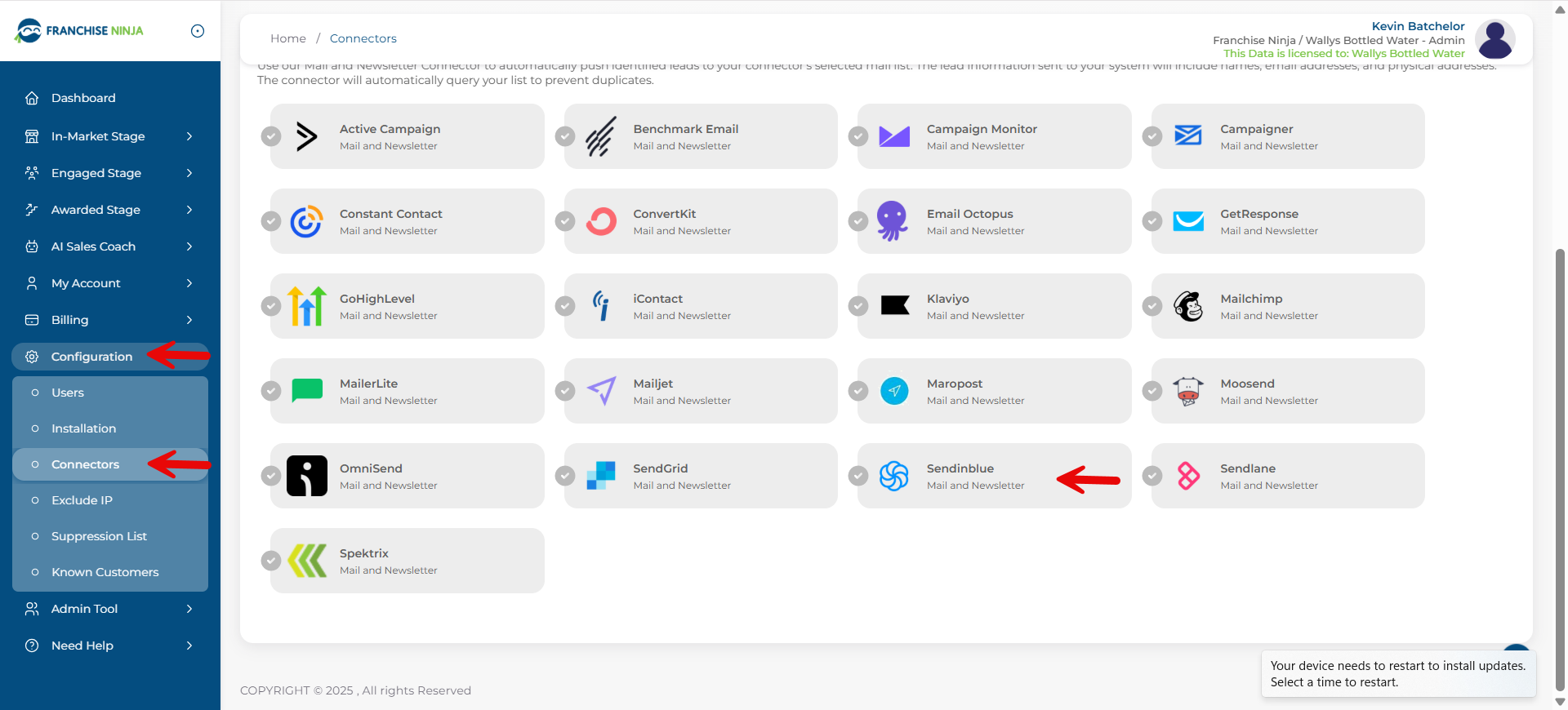Open the Constant Contact connector card

pyautogui.click(x=408, y=221)
